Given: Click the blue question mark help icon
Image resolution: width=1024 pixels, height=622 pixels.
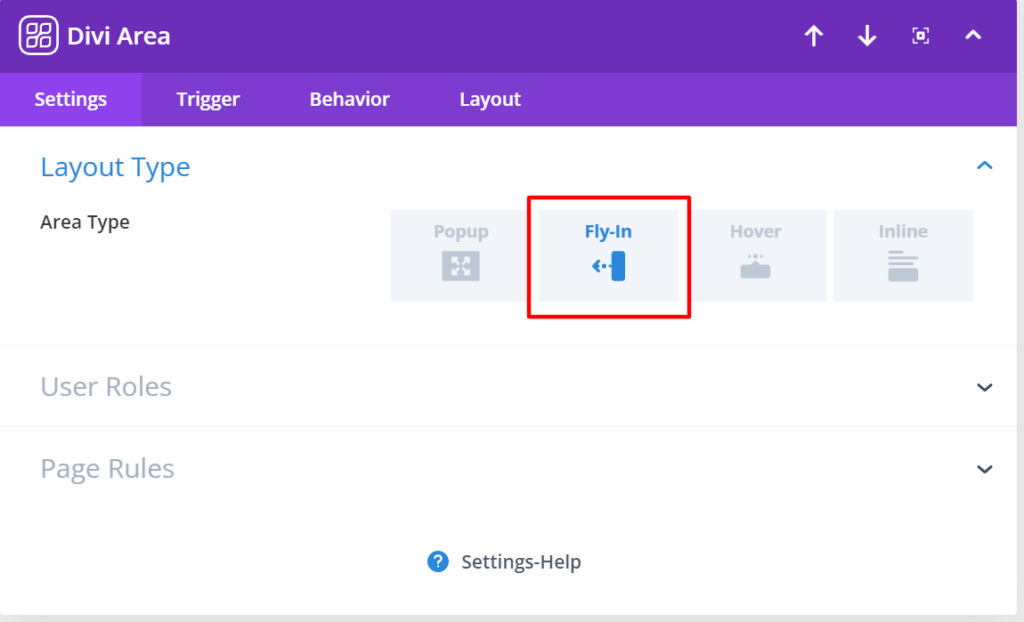Looking at the screenshot, I should (x=438, y=561).
